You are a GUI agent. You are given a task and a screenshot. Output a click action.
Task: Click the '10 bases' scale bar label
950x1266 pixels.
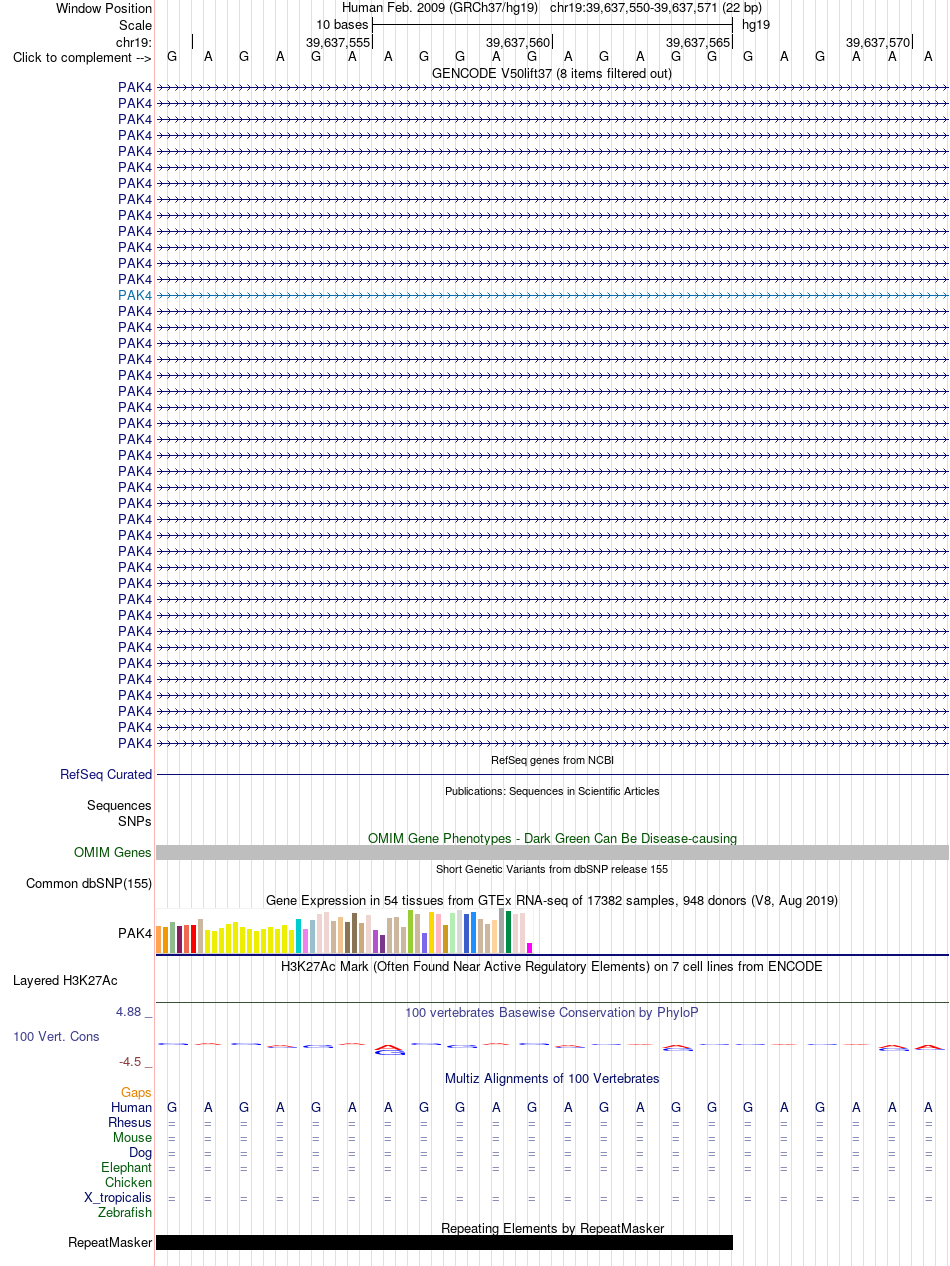click(342, 24)
